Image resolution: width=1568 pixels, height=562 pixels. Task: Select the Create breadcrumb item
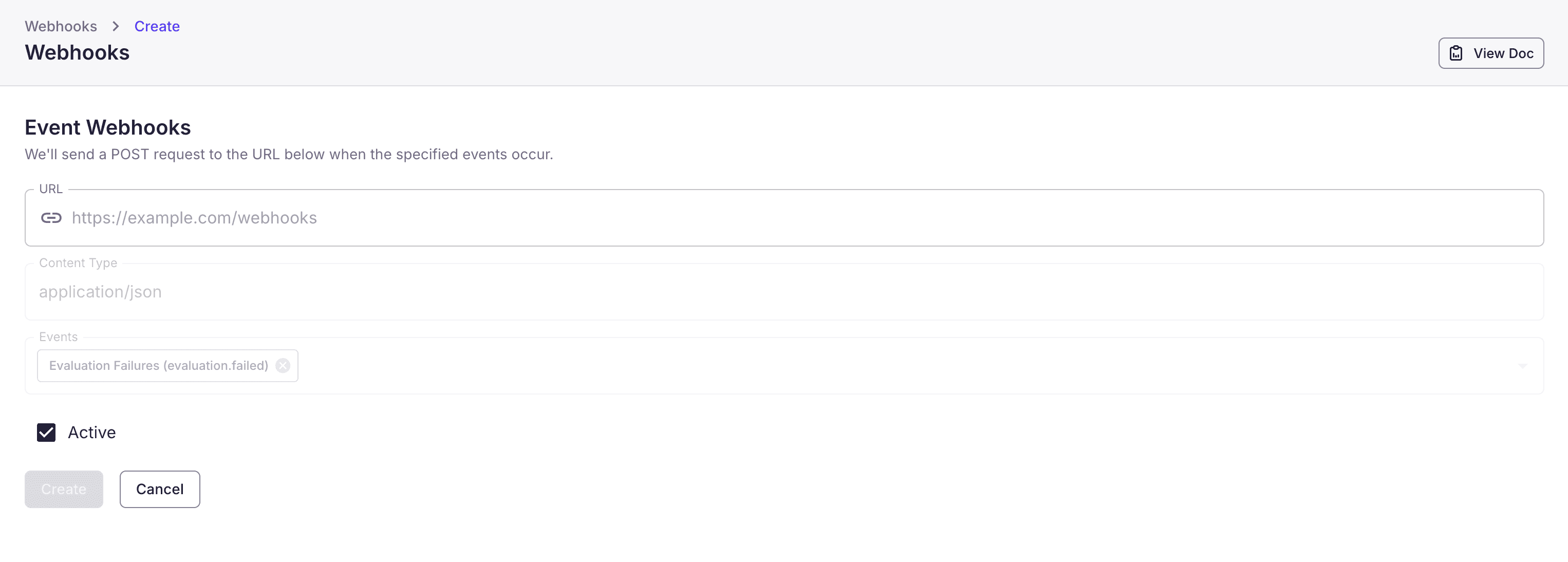(x=157, y=26)
